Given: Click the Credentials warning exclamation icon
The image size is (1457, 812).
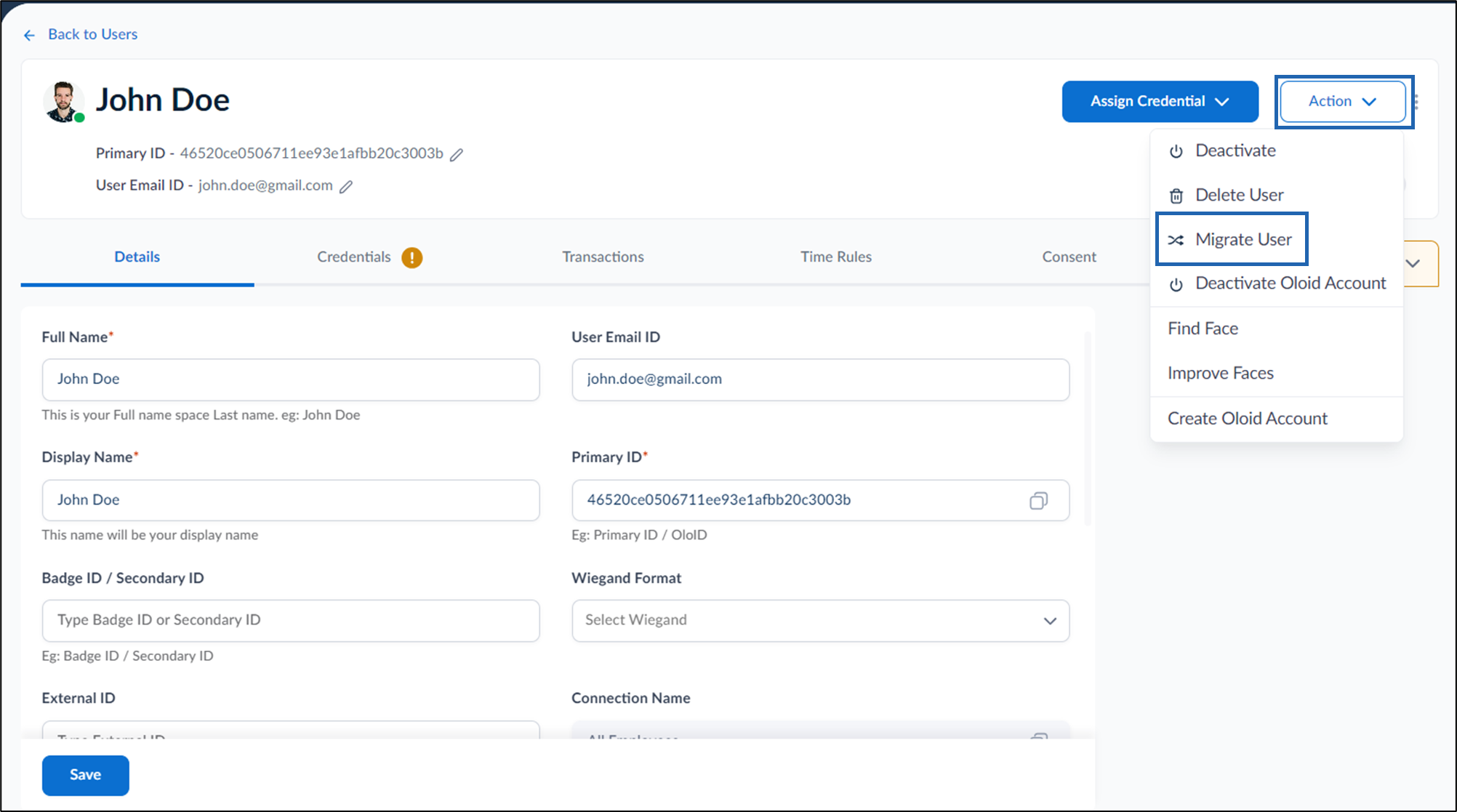Looking at the screenshot, I should (x=412, y=257).
